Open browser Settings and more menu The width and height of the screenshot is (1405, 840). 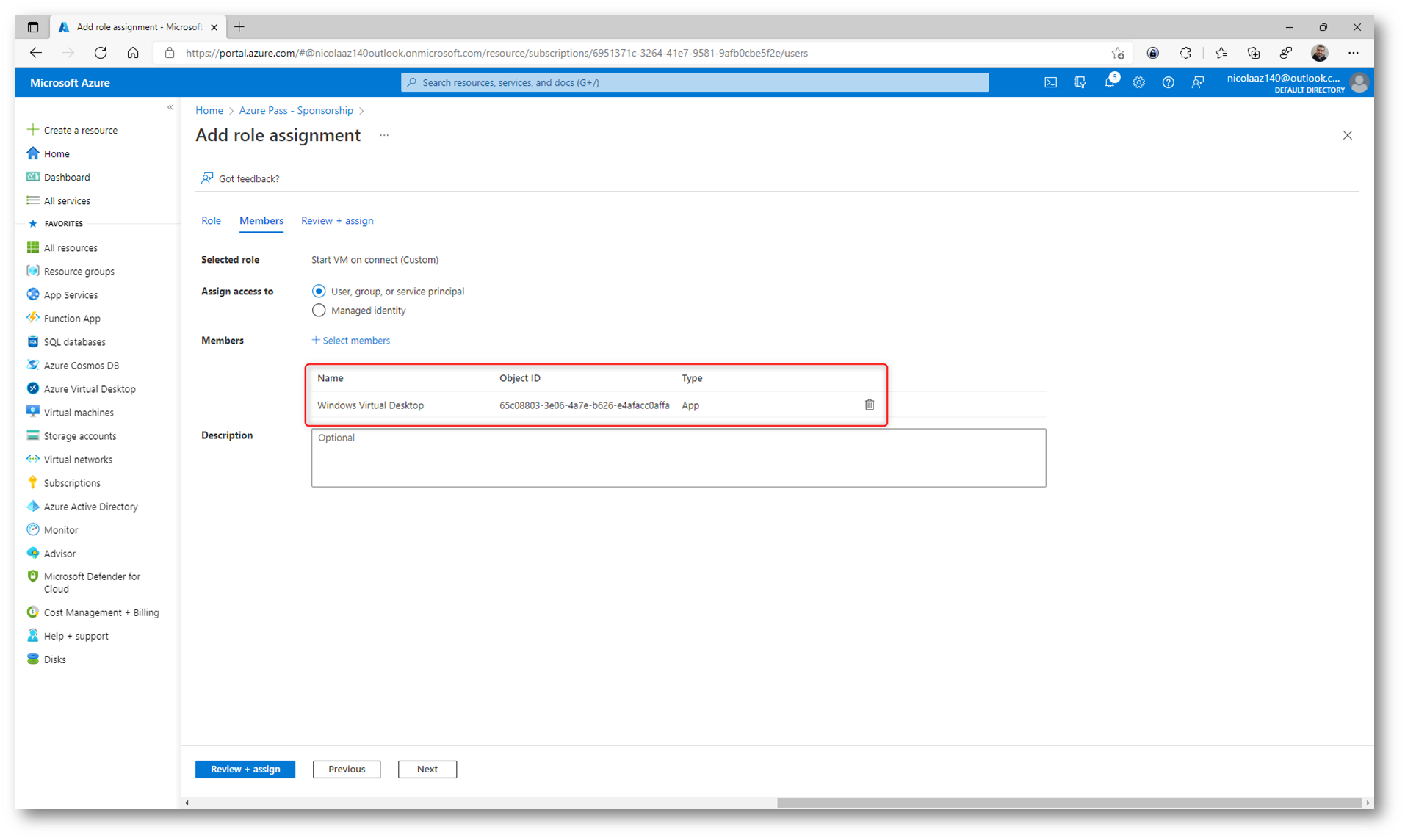(x=1353, y=53)
